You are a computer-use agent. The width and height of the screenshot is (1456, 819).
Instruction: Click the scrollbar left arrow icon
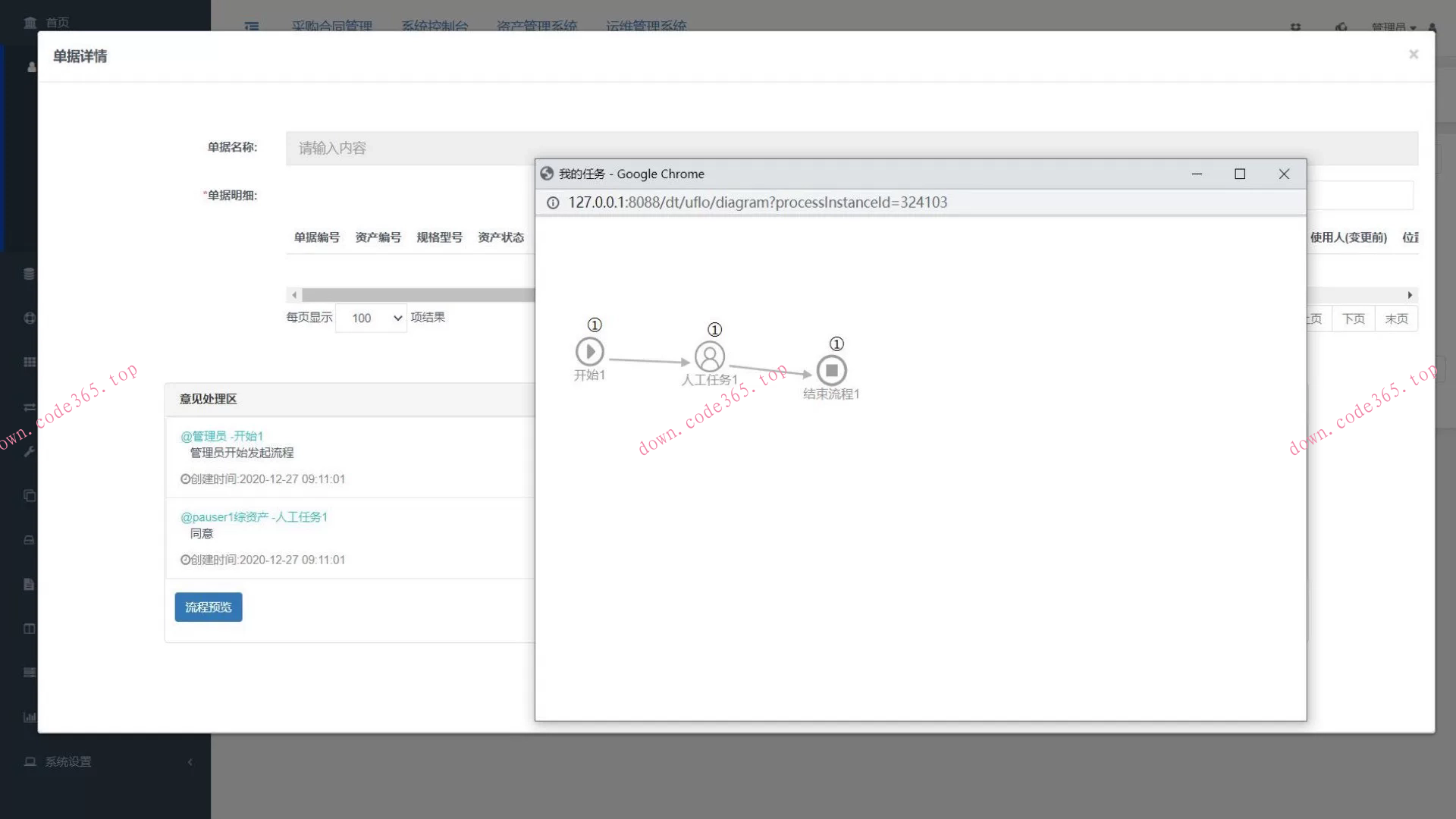pyautogui.click(x=294, y=295)
